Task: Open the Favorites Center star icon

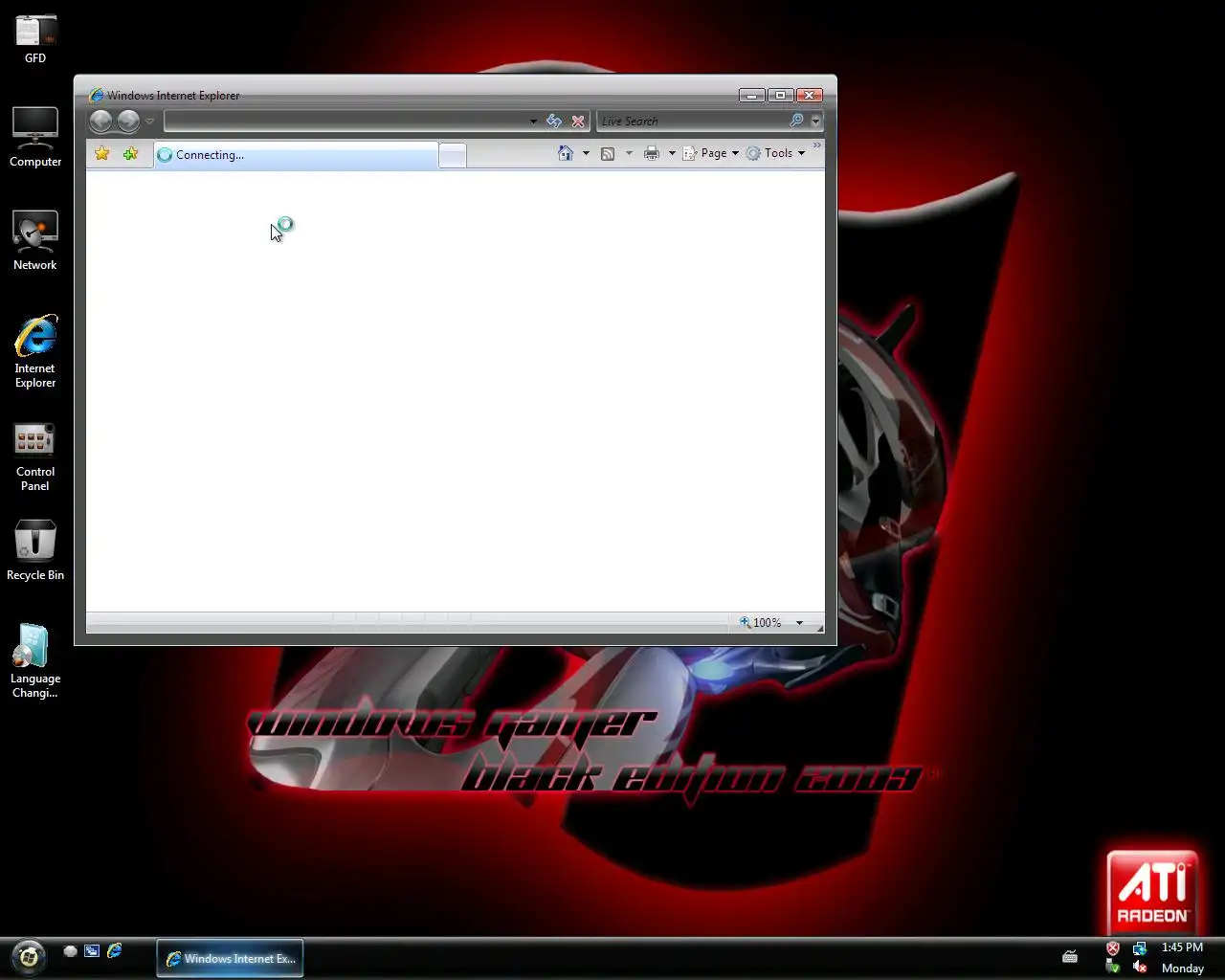Action: pyautogui.click(x=102, y=154)
